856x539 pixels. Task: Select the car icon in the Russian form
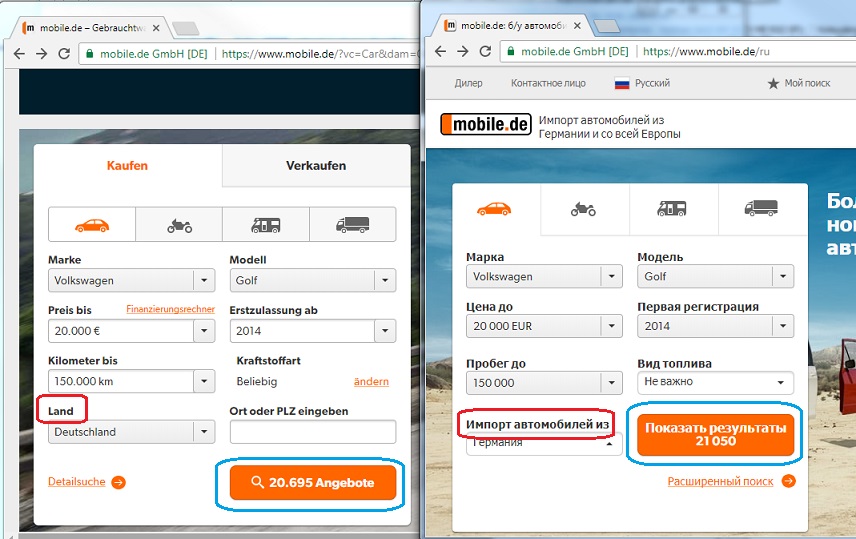pos(495,209)
